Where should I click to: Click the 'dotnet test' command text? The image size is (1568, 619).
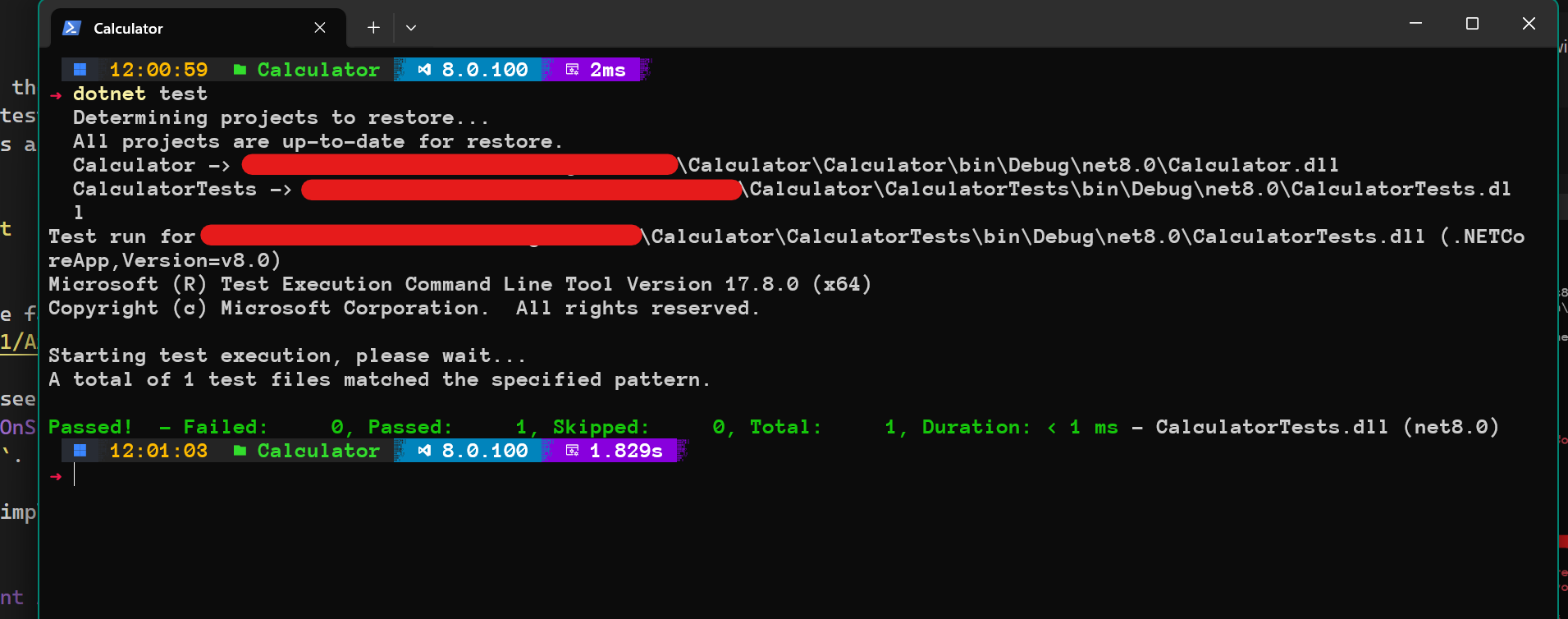[x=140, y=94]
